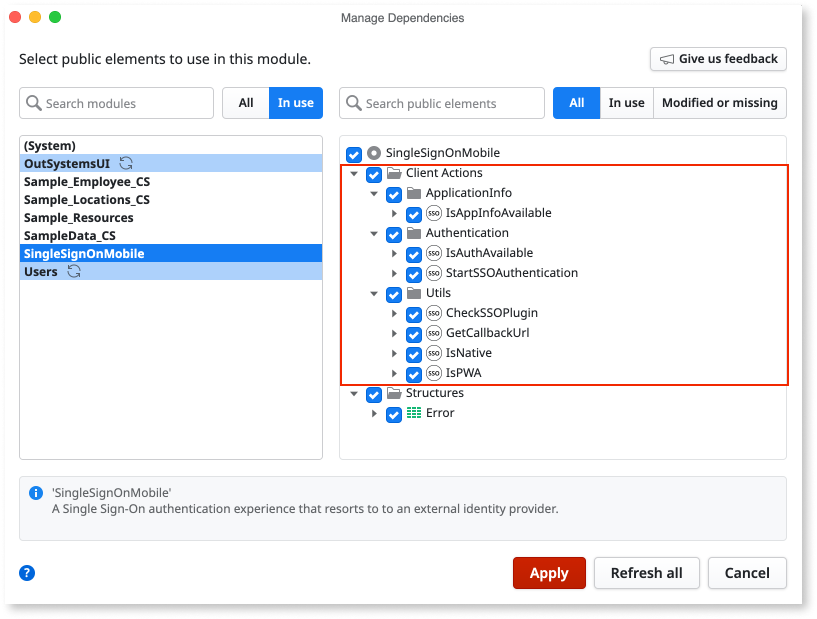Expand the GetCallbackUrl item
This screenshot has width=817, height=619.
[393, 333]
